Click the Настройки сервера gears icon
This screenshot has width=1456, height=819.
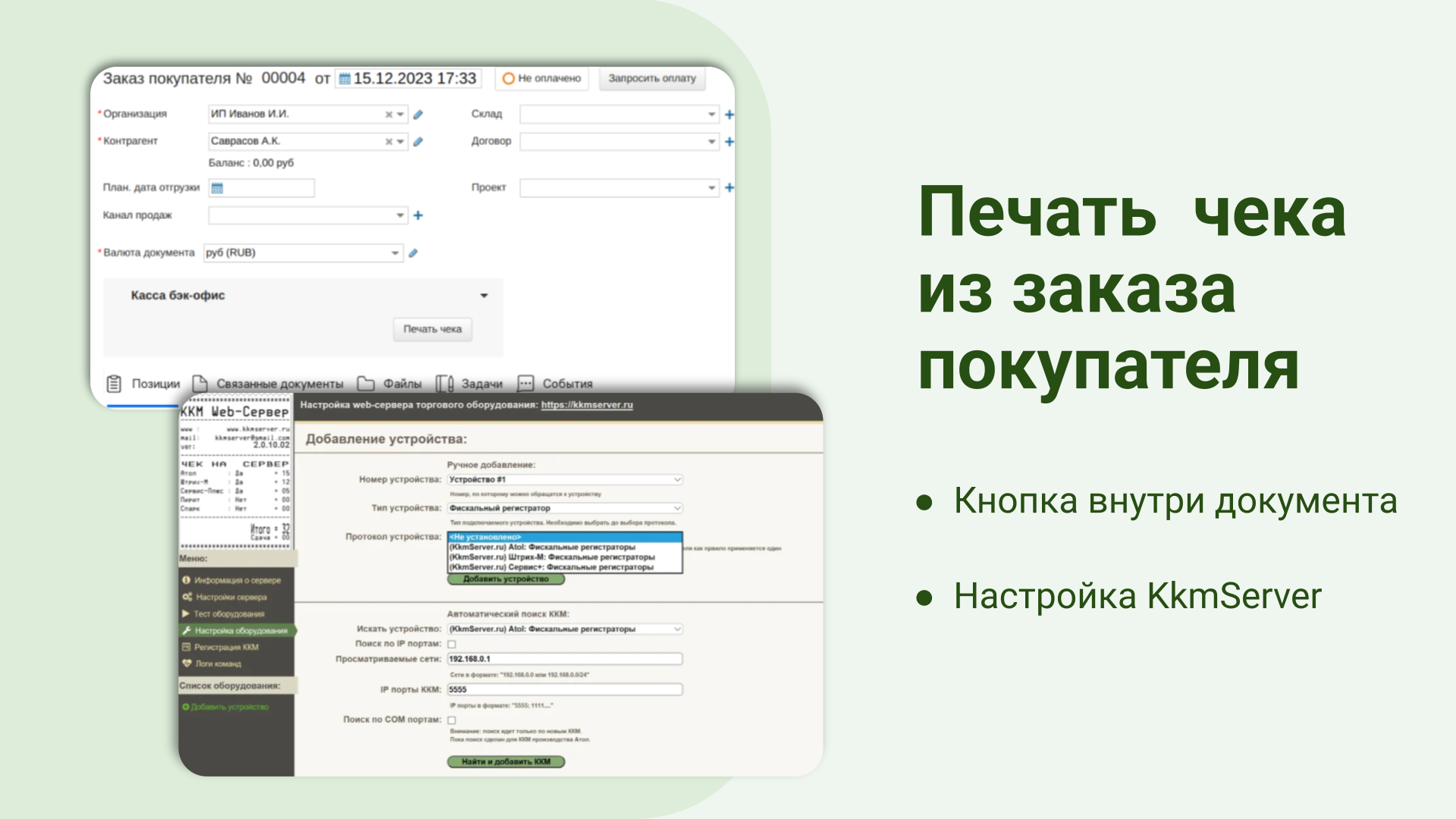[187, 597]
